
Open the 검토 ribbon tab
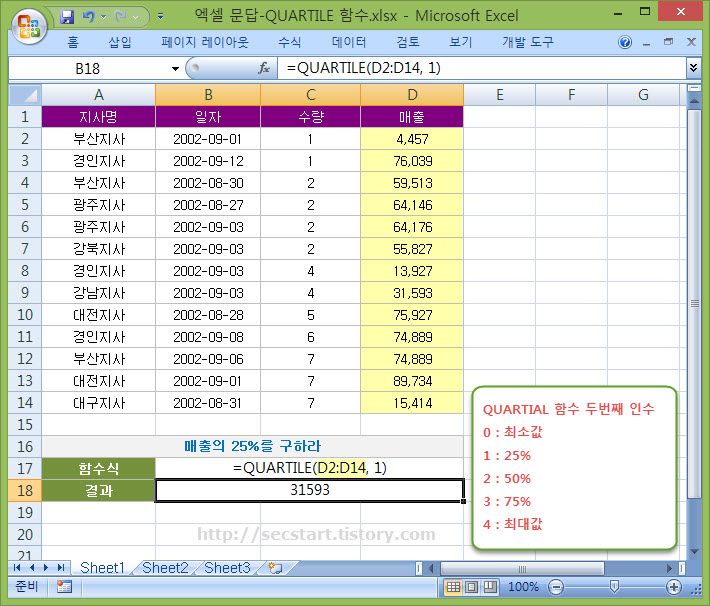pyautogui.click(x=408, y=42)
